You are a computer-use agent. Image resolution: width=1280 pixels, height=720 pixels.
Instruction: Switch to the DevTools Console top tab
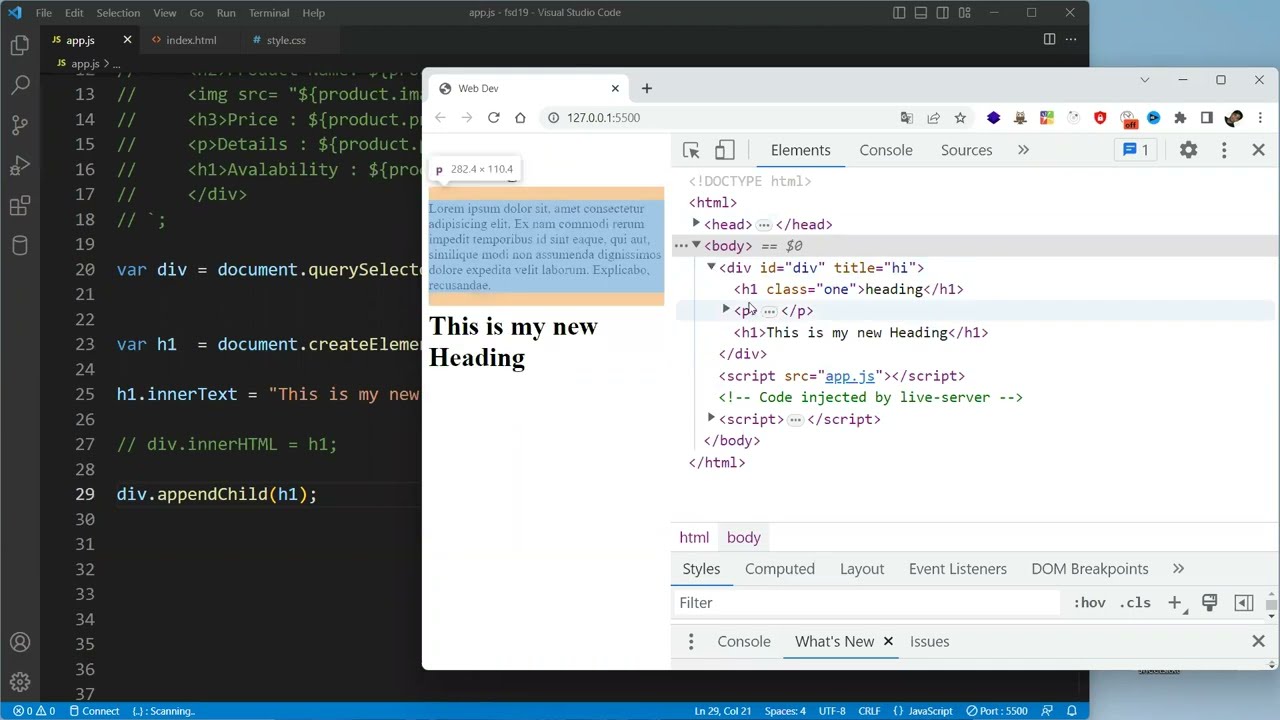coord(886,150)
